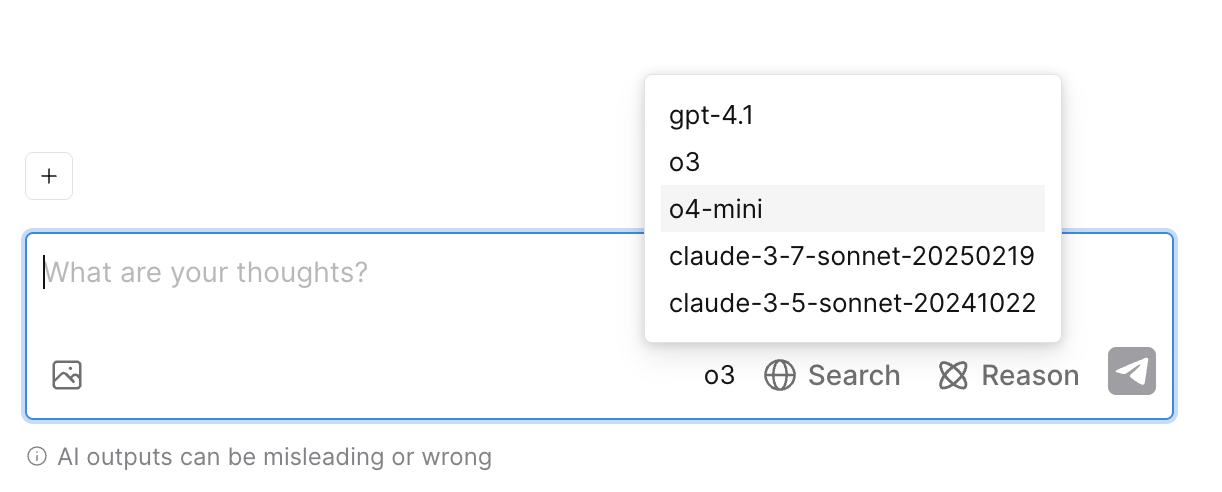Select claude-3-7-sonnet-20250219 from the list
This screenshot has width=1222, height=492.
[851, 256]
